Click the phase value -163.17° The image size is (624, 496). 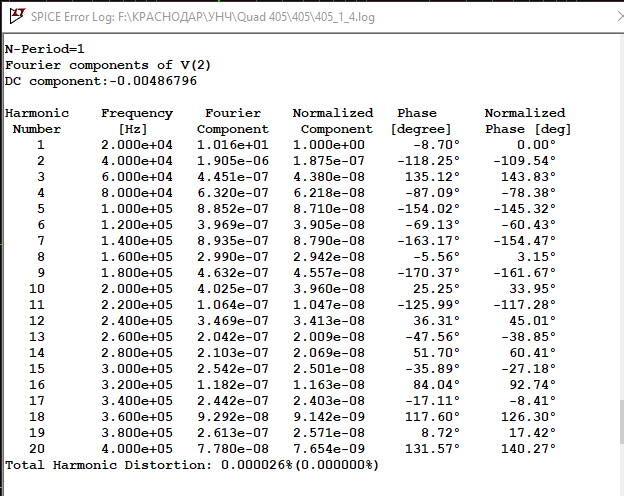428,241
